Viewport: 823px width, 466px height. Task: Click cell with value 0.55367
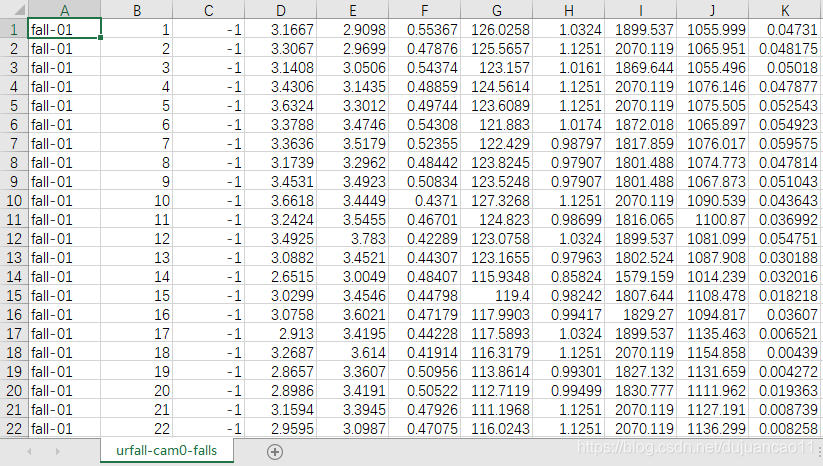click(x=424, y=29)
